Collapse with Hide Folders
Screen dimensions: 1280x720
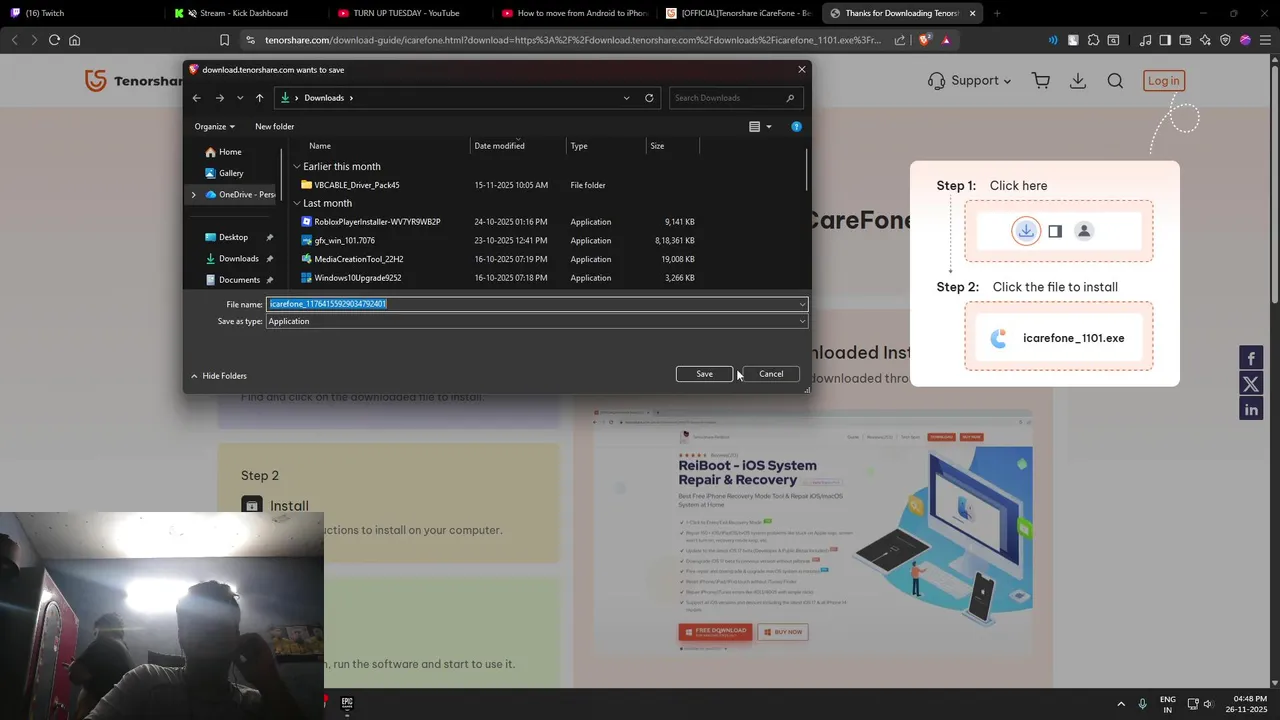click(218, 376)
